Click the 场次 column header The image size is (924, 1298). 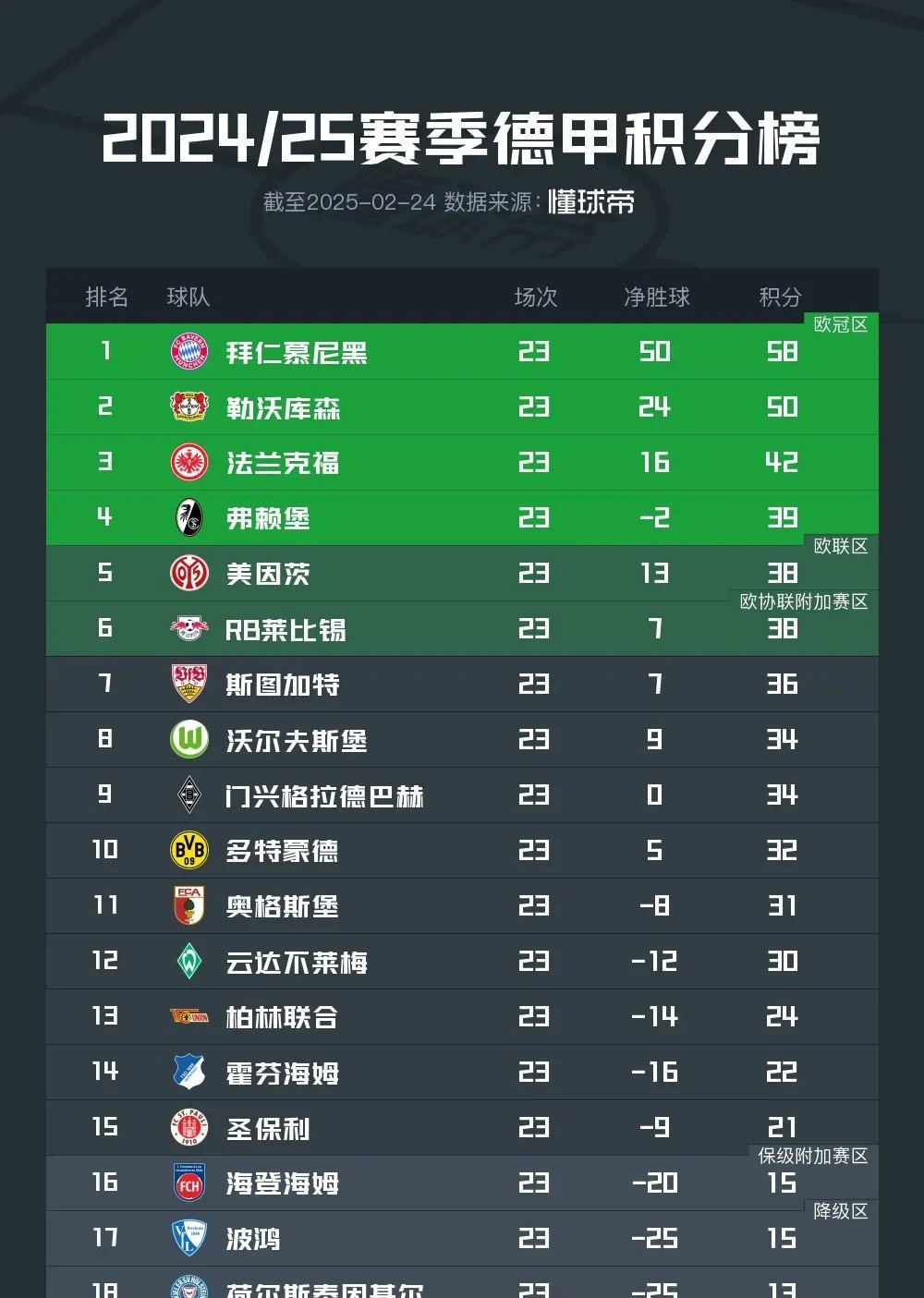pos(536,297)
